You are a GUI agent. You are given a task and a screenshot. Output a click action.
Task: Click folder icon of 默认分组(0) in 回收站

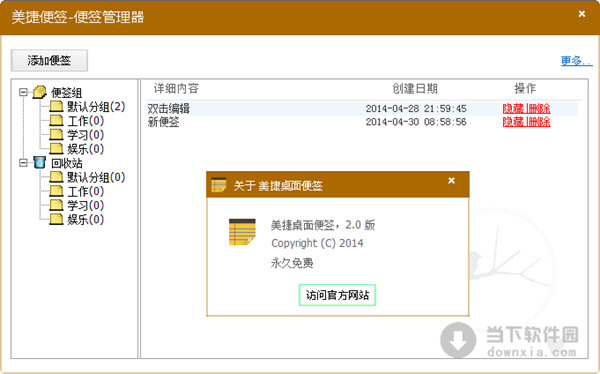point(56,177)
